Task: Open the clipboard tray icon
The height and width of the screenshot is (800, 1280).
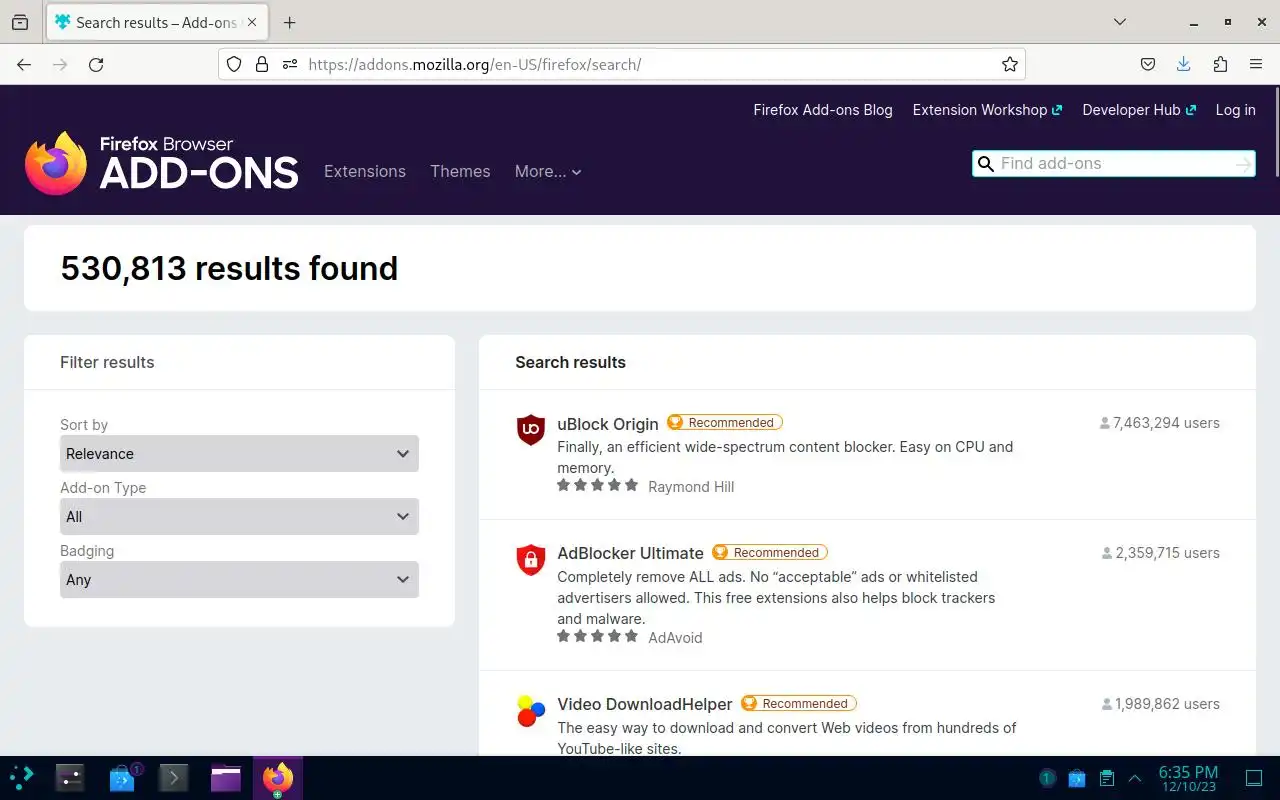Action: 1107,778
